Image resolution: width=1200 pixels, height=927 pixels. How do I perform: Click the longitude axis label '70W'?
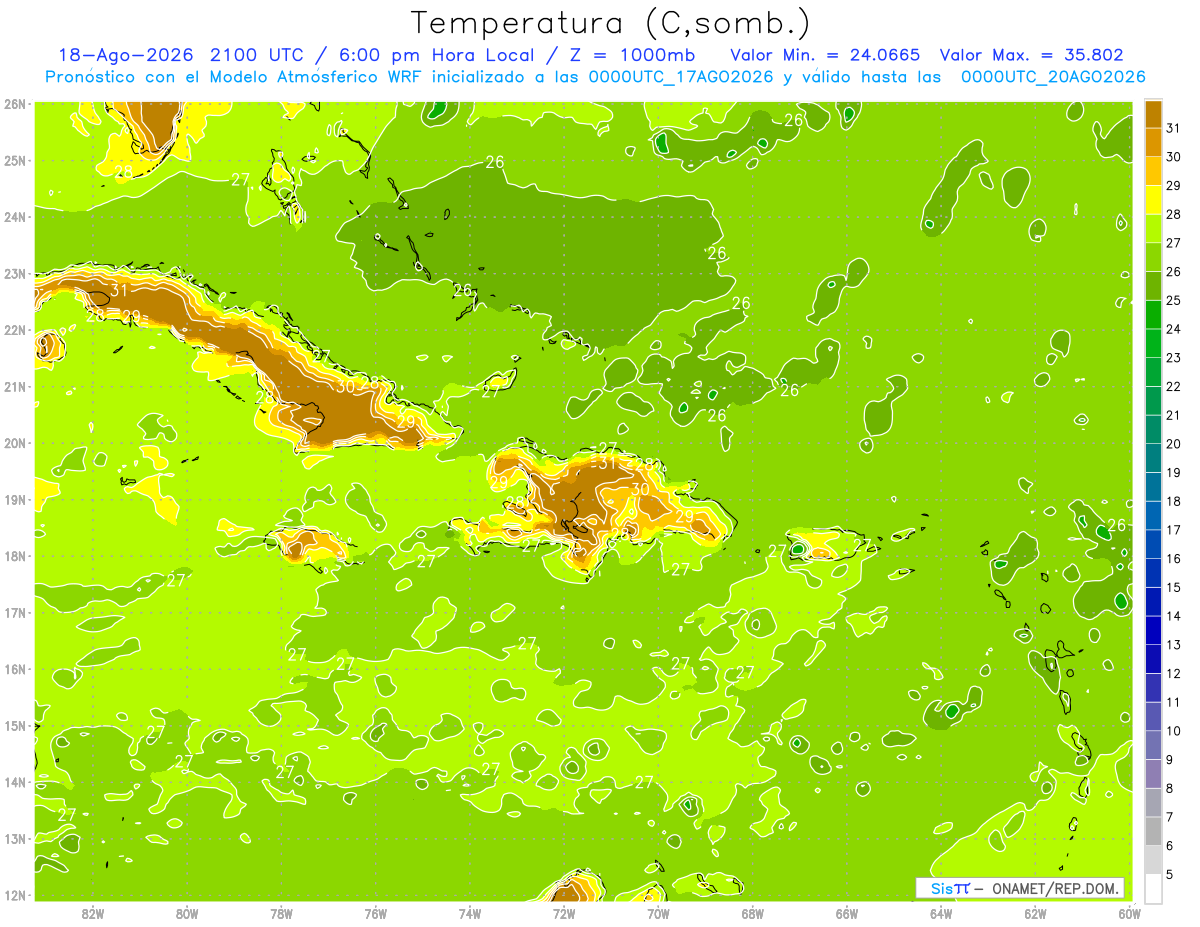[x=658, y=913]
